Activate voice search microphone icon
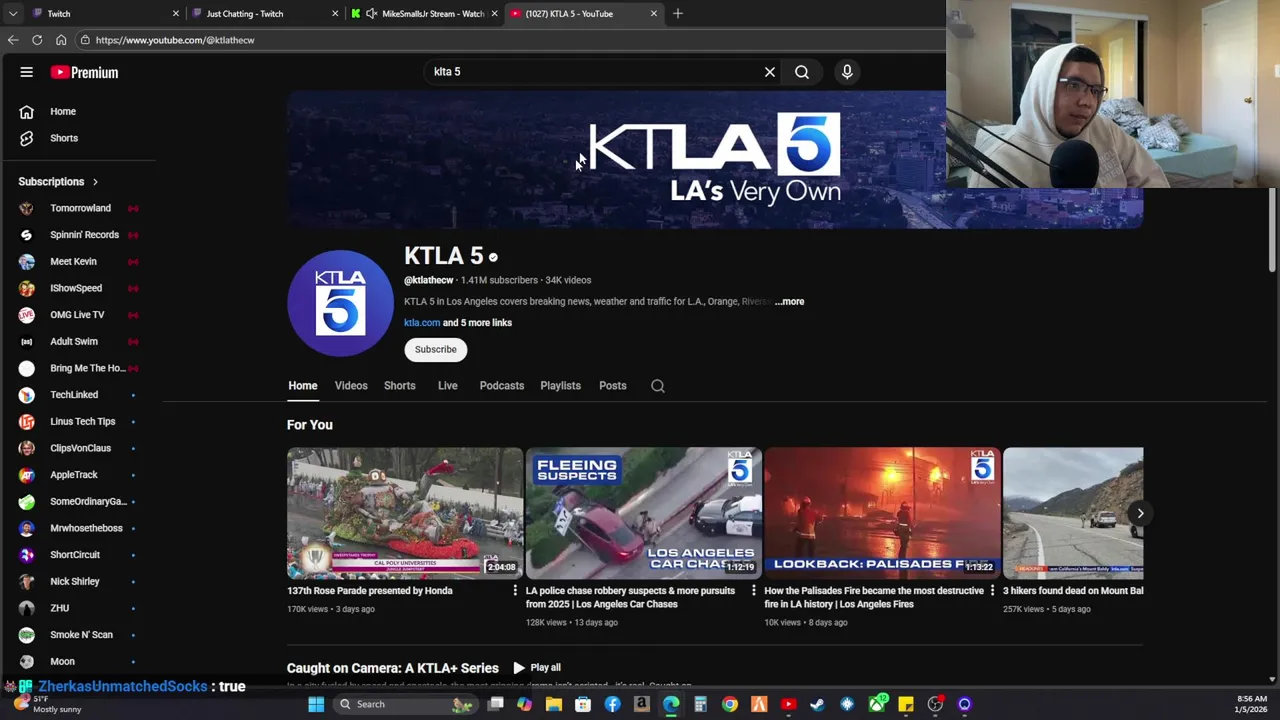The width and height of the screenshot is (1280, 720). (x=847, y=72)
